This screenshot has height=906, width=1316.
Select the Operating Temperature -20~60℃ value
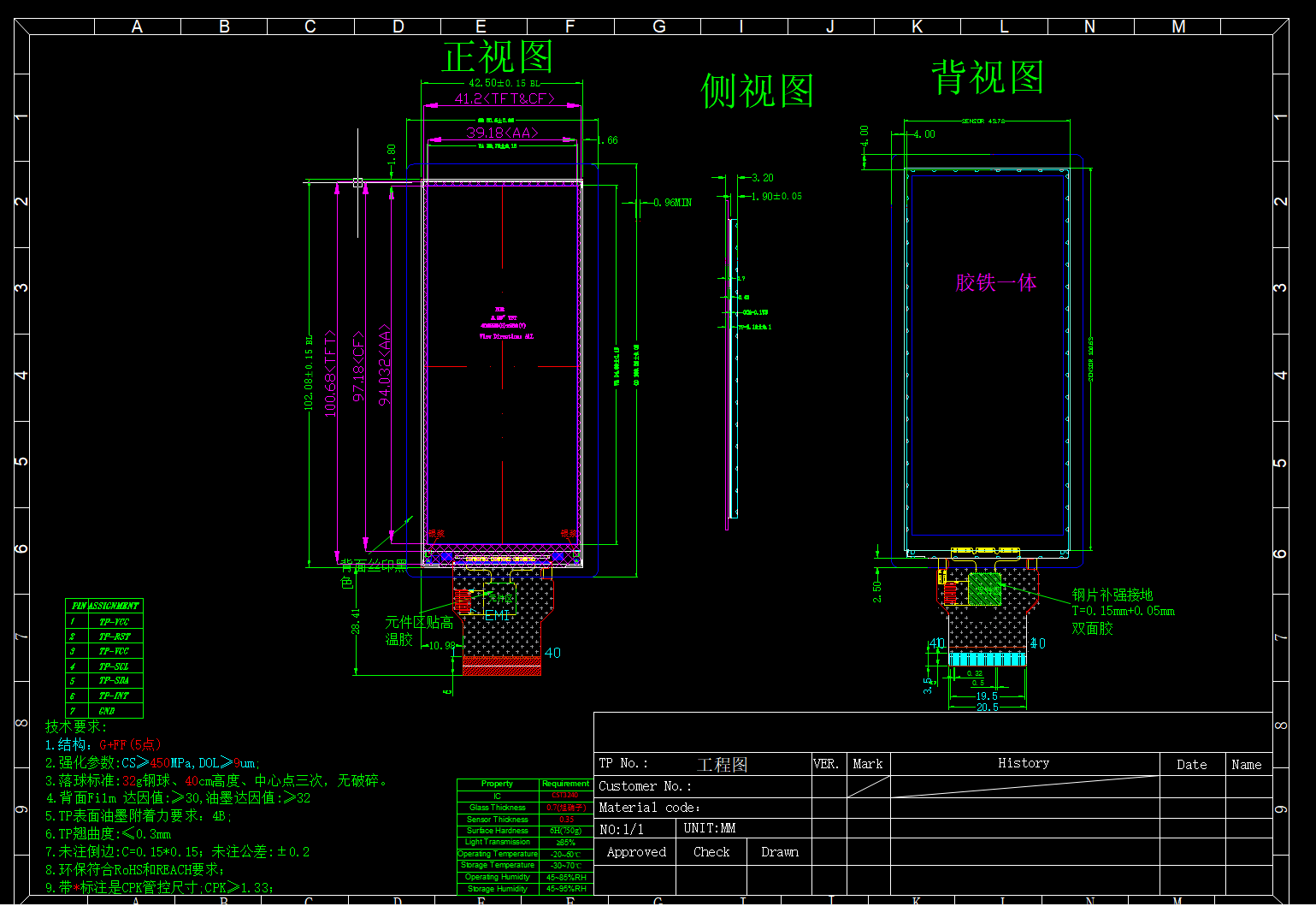566,854
